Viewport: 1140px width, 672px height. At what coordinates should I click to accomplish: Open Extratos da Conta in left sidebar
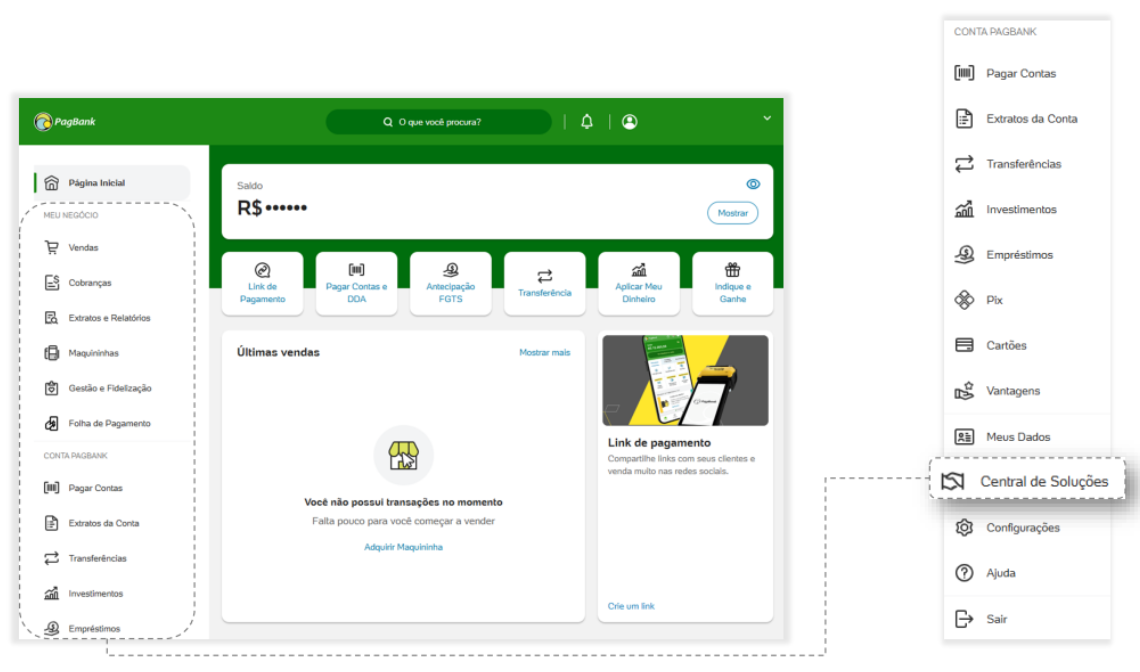(x=91, y=523)
